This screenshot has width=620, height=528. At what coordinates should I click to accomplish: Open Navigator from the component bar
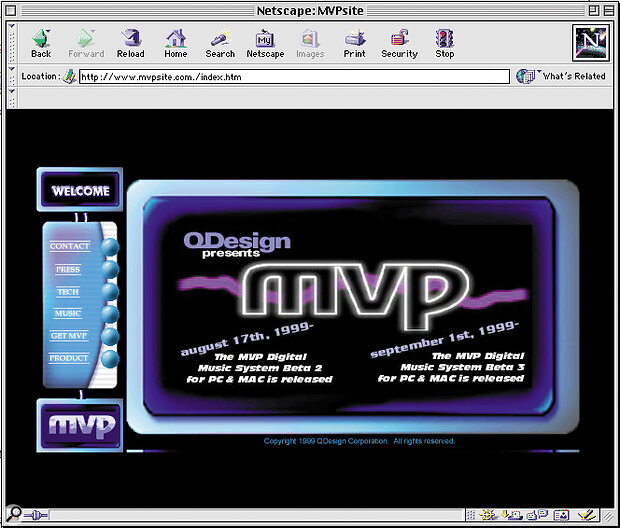coord(489,515)
